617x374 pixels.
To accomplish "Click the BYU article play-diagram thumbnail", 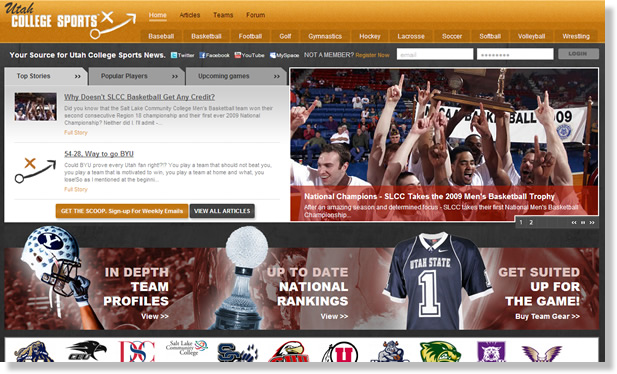I will (x=35, y=170).
